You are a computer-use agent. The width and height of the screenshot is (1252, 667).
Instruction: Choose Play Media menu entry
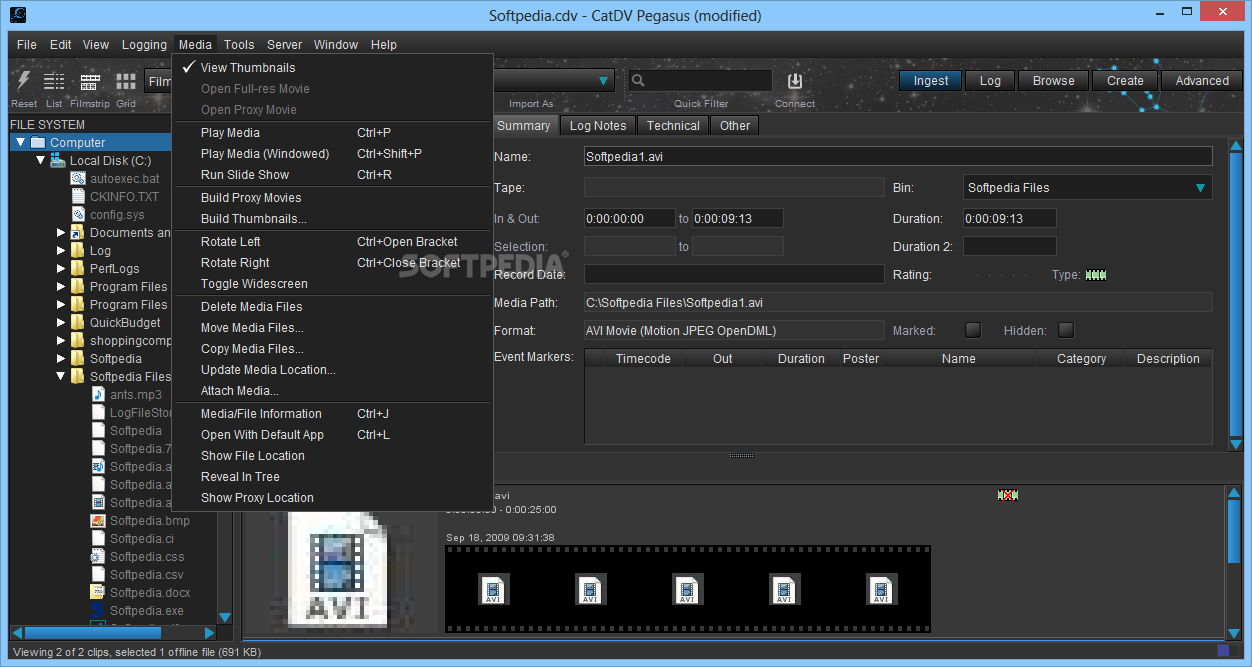click(333, 133)
